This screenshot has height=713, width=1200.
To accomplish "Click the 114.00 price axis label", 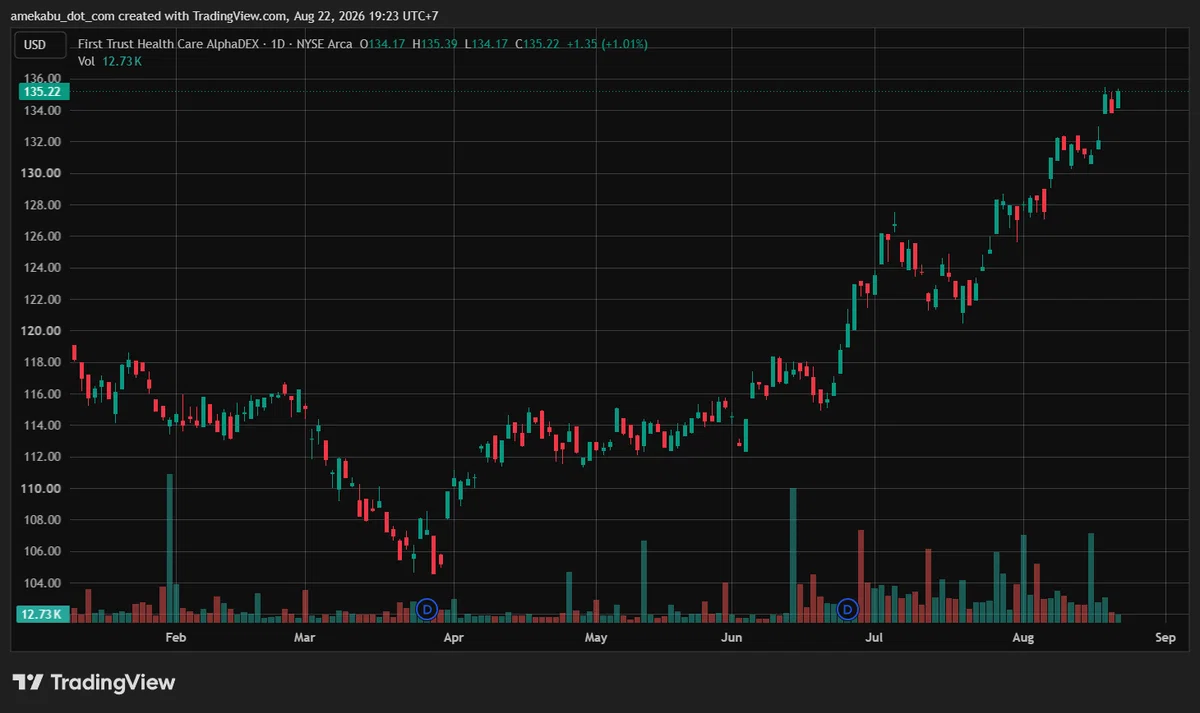I will click(x=41, y=426).
